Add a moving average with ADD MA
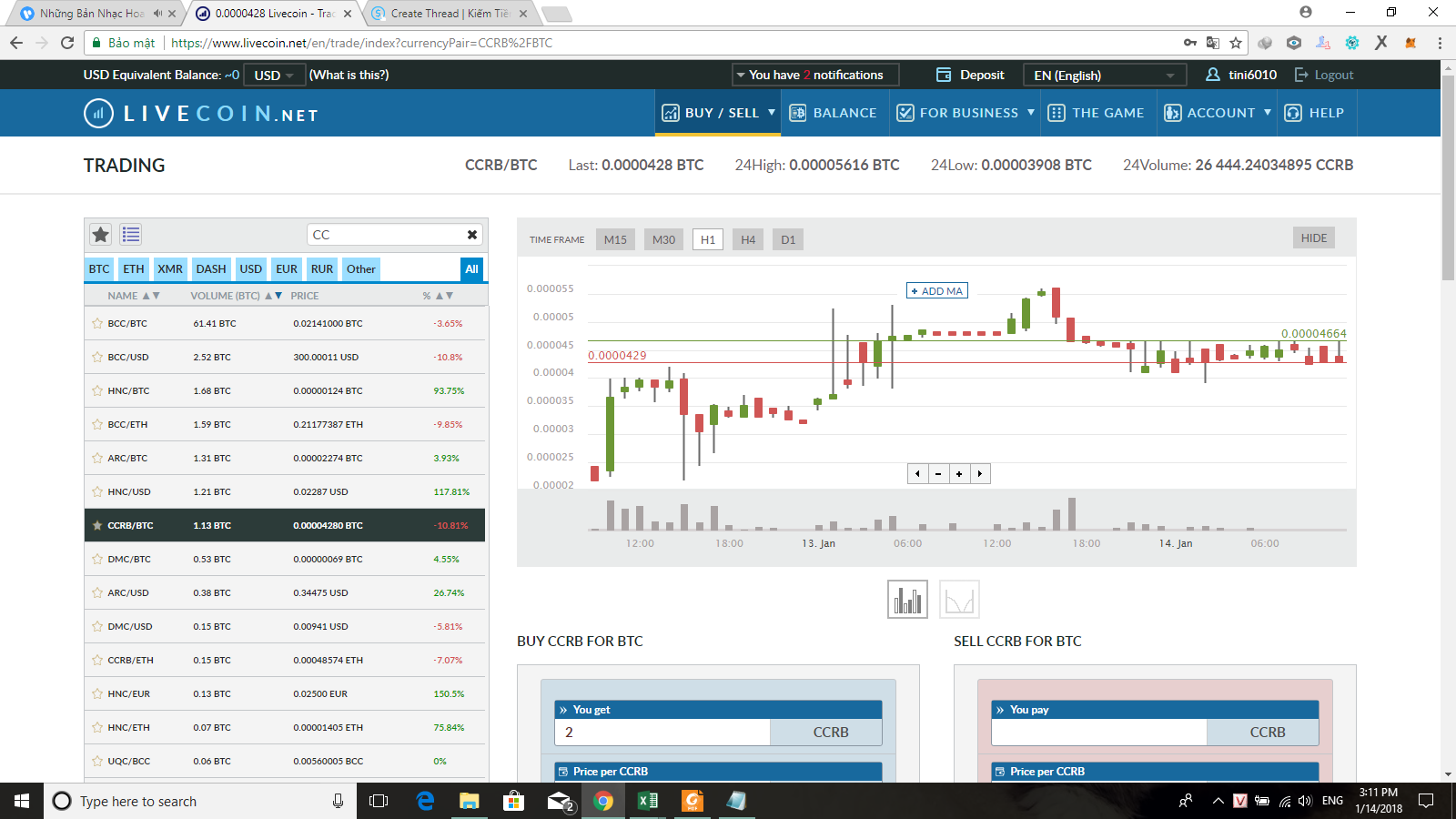The width and height of the screenshot is (1456, 819). (937, 290)
